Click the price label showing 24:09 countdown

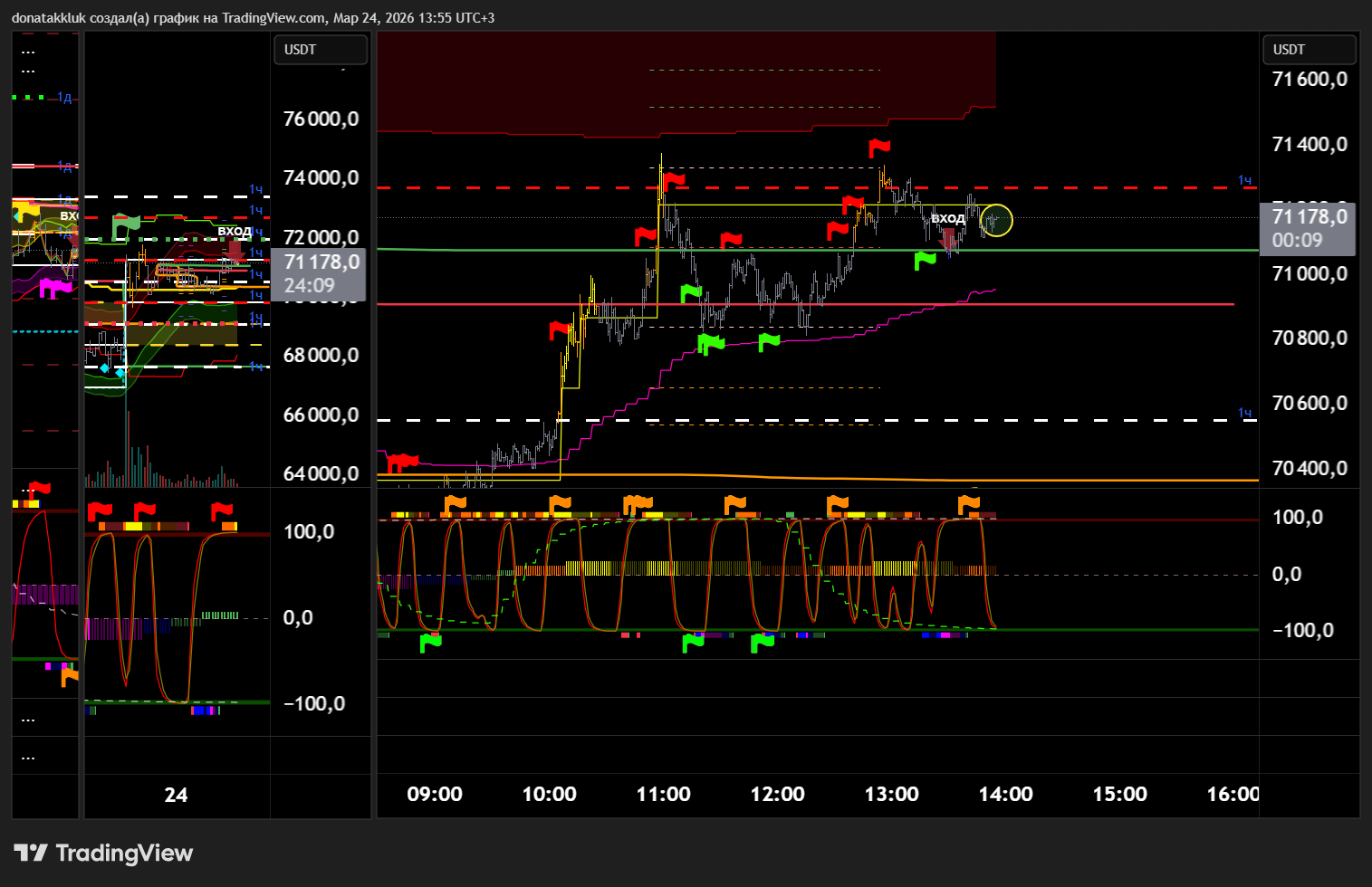(x=320, y=273)
